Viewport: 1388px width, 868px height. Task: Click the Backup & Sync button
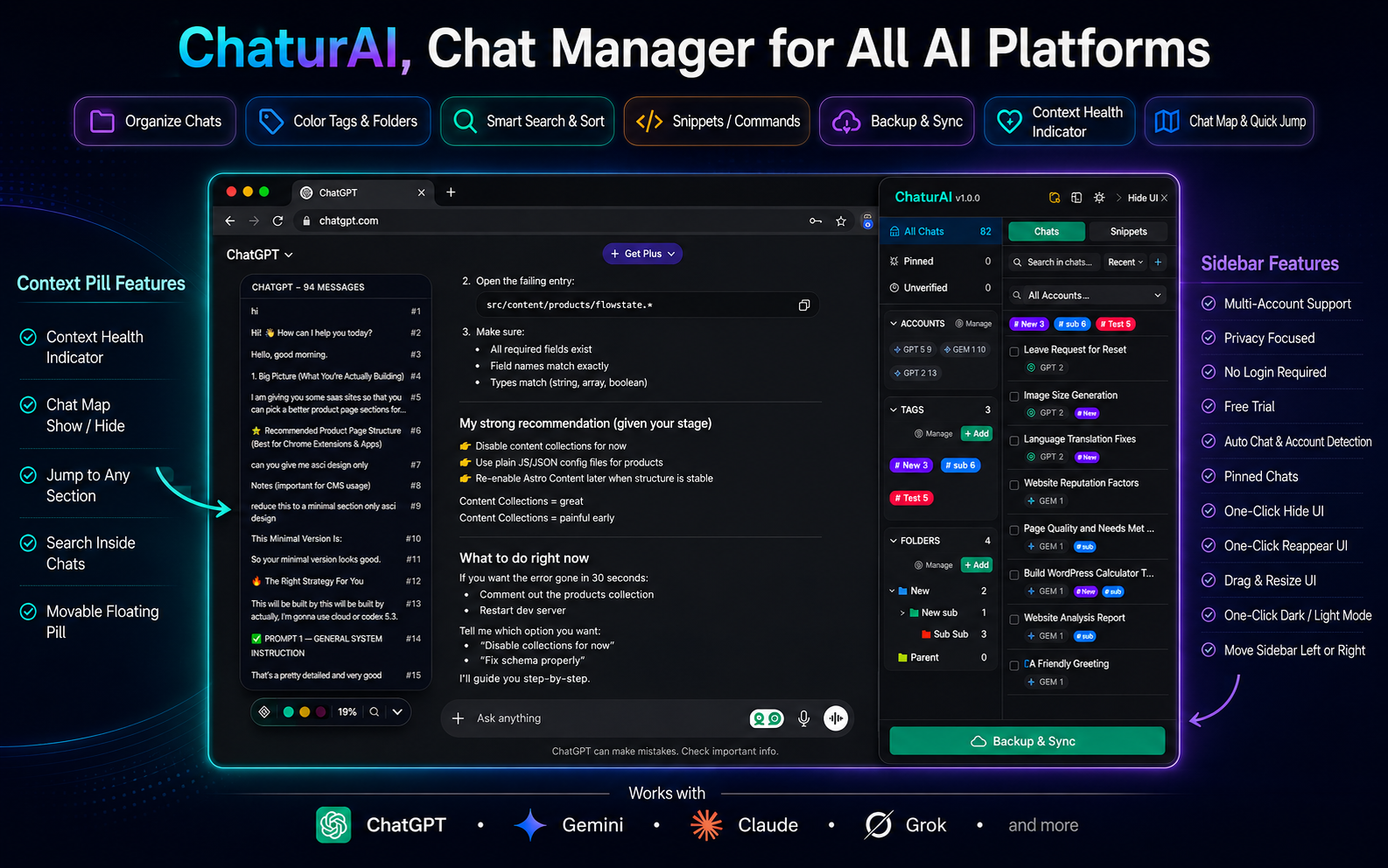[1027, 741]
